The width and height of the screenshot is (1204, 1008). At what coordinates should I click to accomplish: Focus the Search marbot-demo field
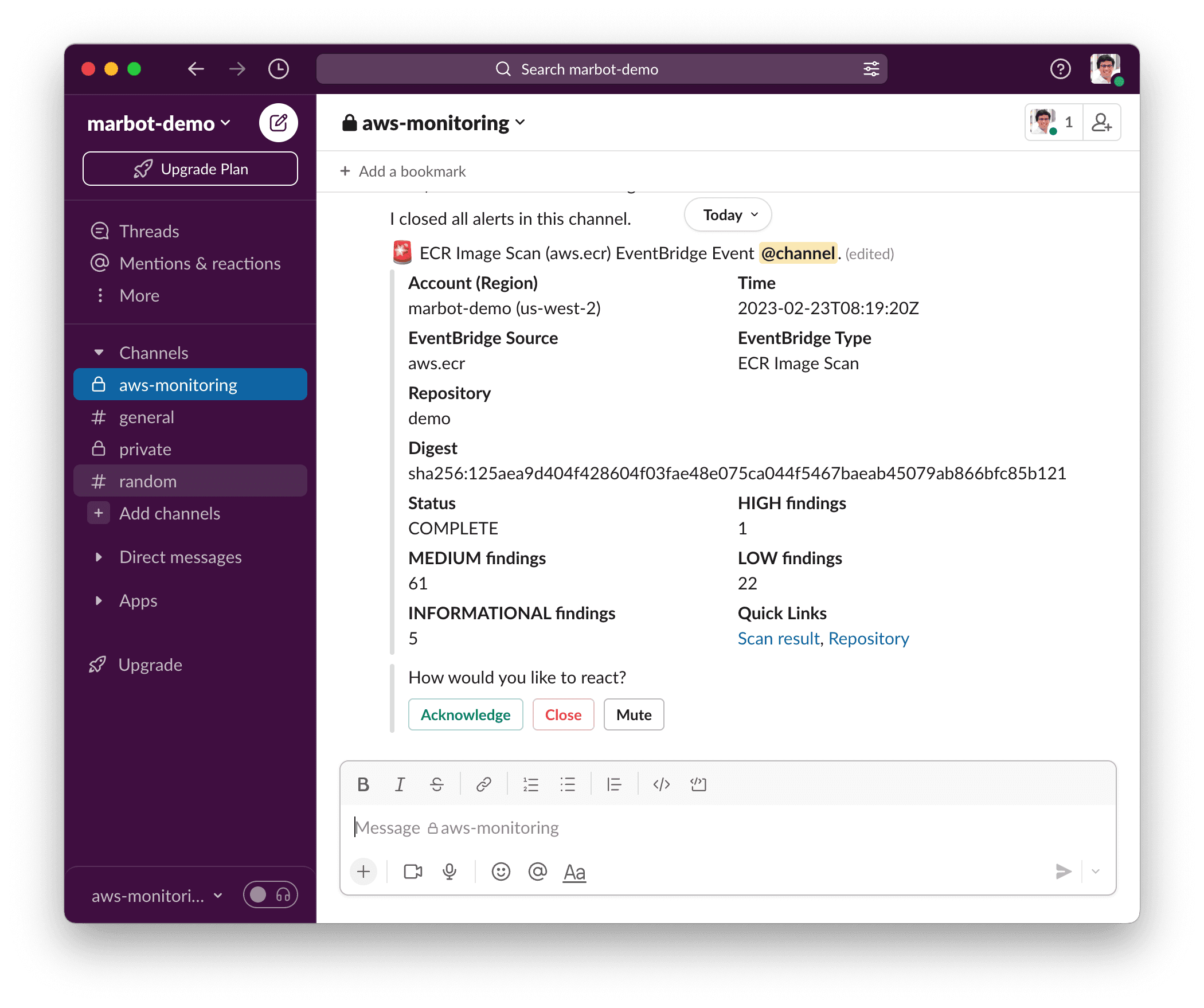click(x=602, y=69)
